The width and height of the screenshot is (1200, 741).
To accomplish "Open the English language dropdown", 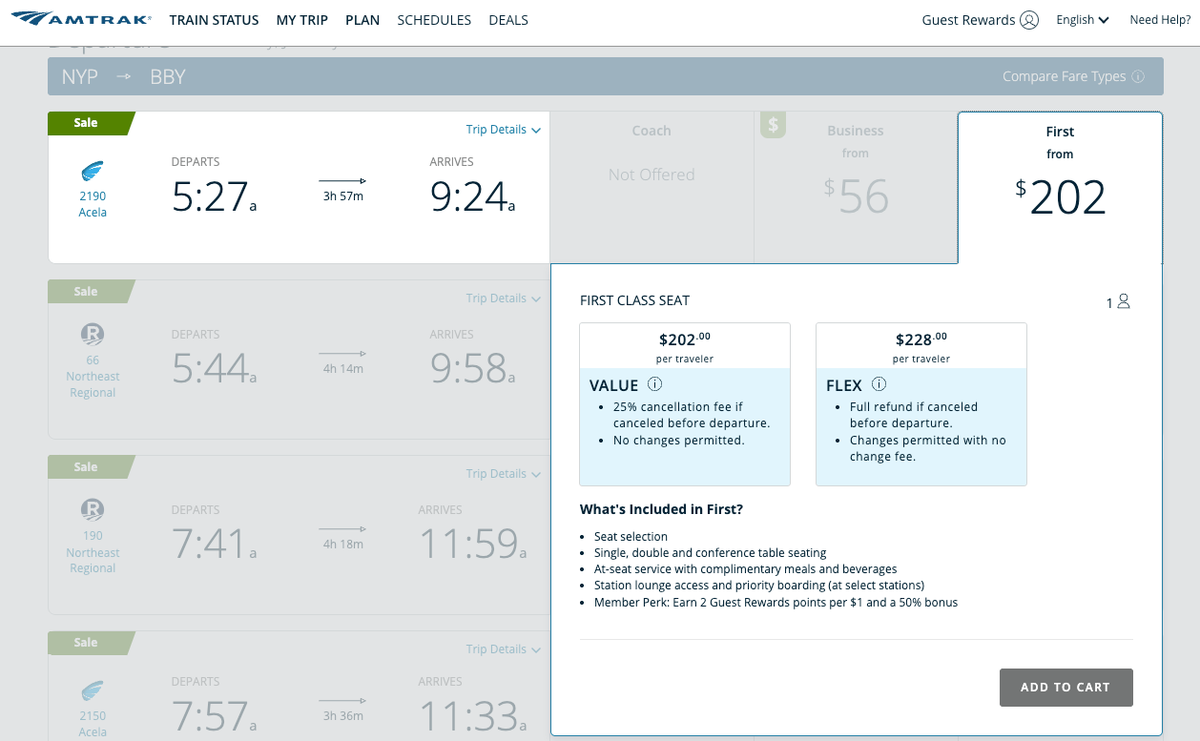I will coord(1081,18).
